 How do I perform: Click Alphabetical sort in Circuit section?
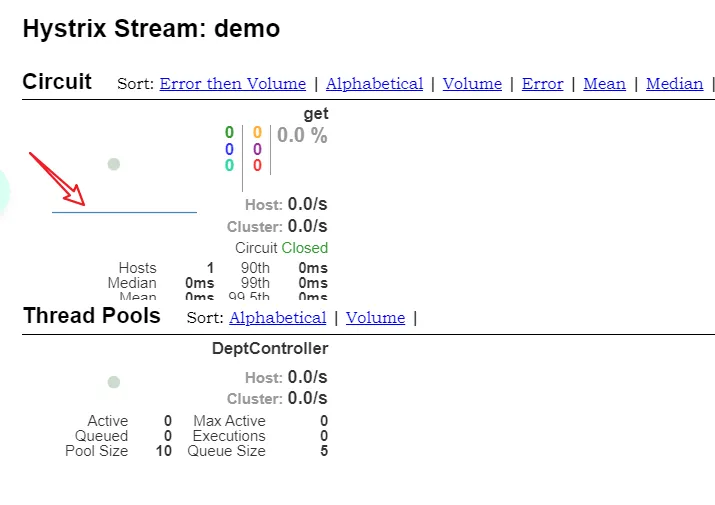pyautogui.click(x=374, y=84)
